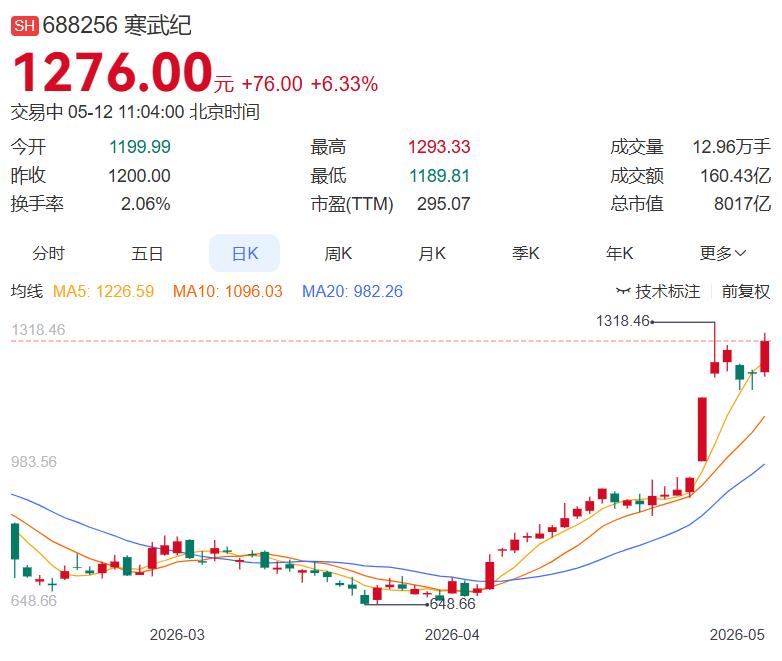Click the MA20: 982.26 indicator label
The height and width of the screenshot is (661, 782).
click(353, 291)
